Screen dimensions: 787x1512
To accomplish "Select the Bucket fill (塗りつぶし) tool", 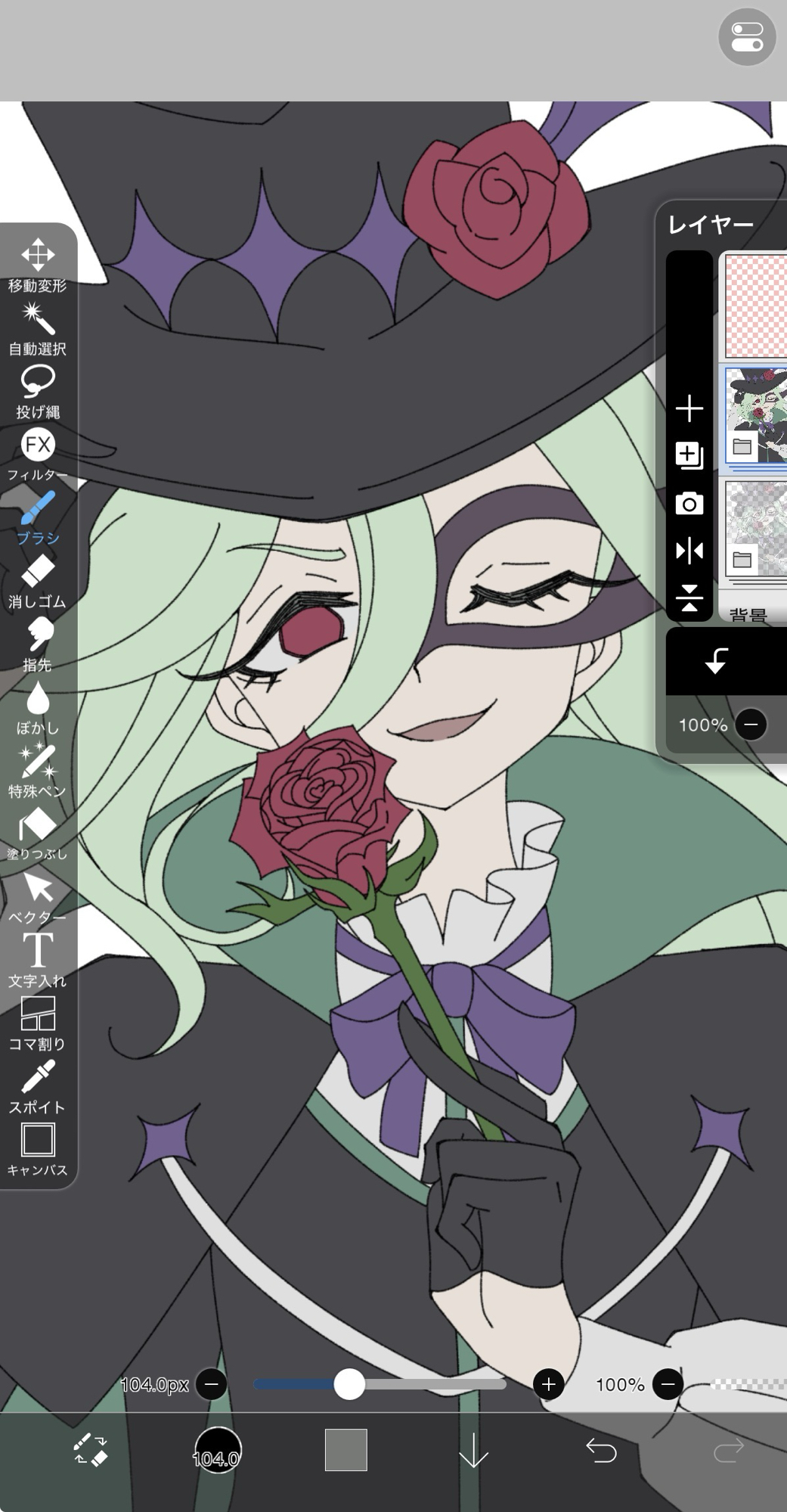I will point(37,834).
